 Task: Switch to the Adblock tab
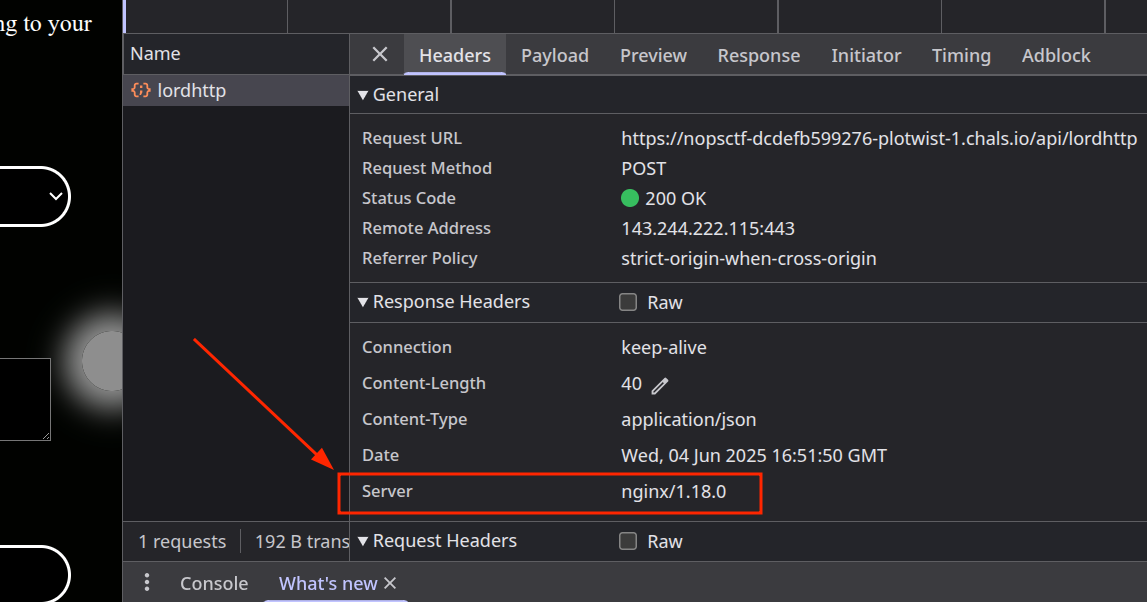coord(1055,55)
